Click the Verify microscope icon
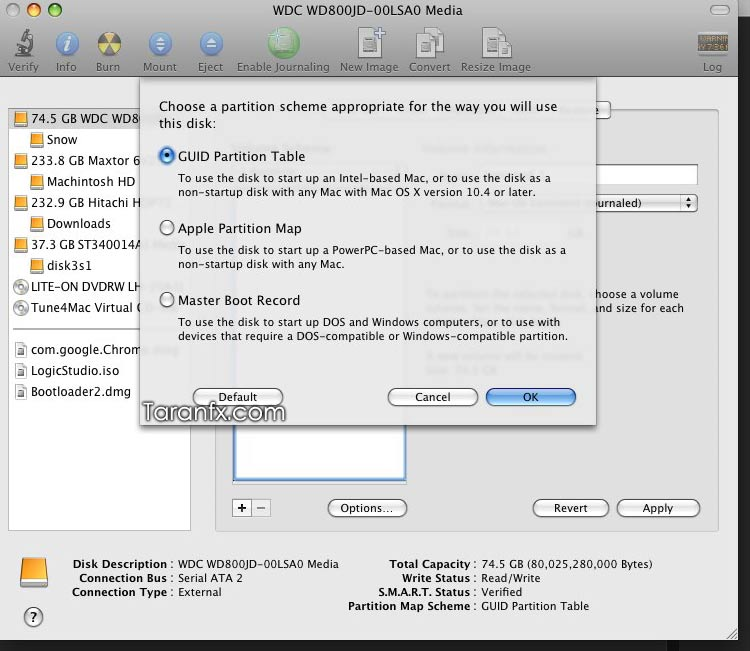Screen dimensions: 750x651 pyautogui.click(x=23, y=44)
